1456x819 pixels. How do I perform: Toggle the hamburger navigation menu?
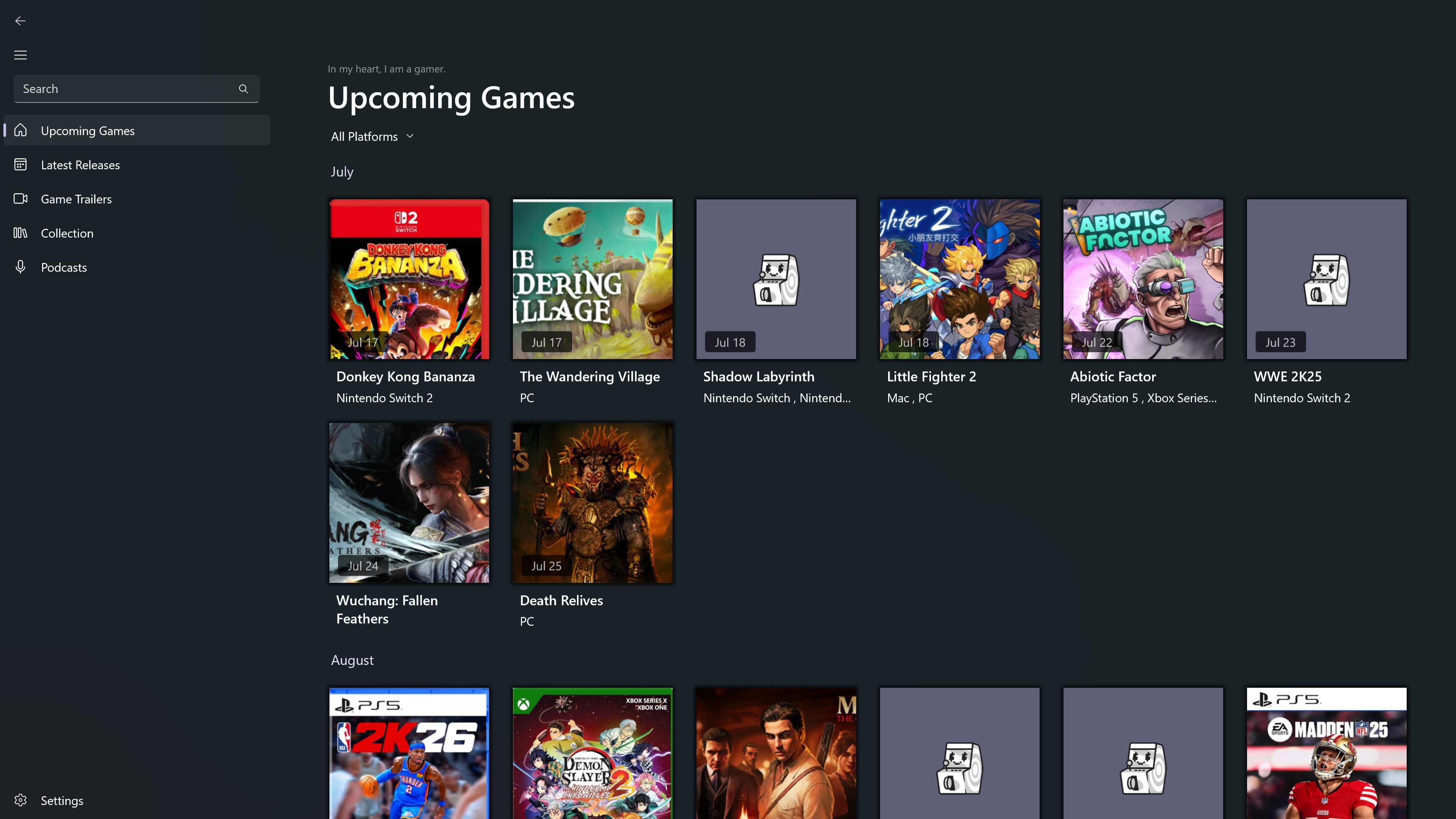(20, 55)
